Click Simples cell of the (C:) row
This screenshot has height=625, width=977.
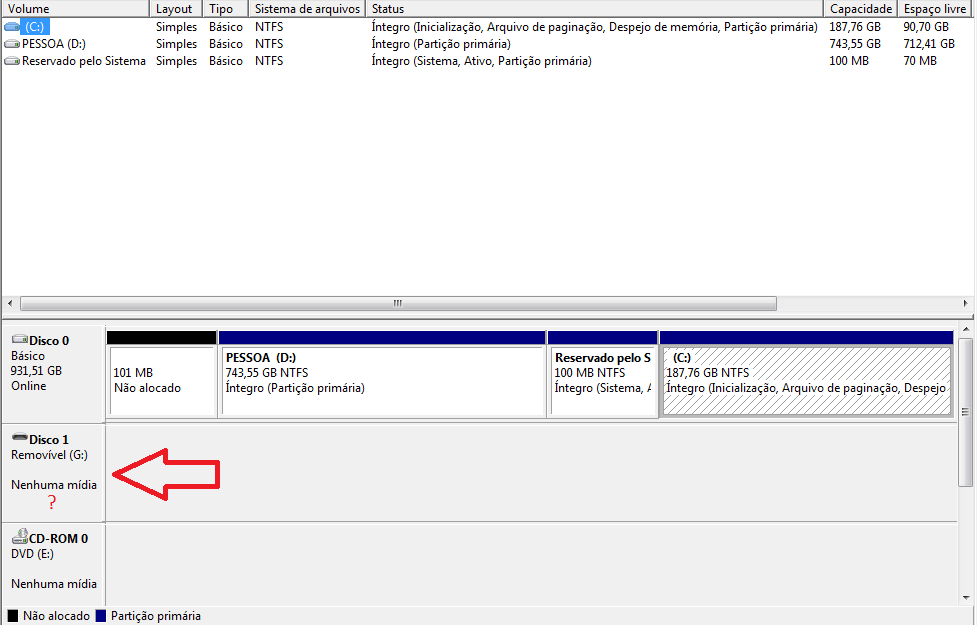[176, 27]
